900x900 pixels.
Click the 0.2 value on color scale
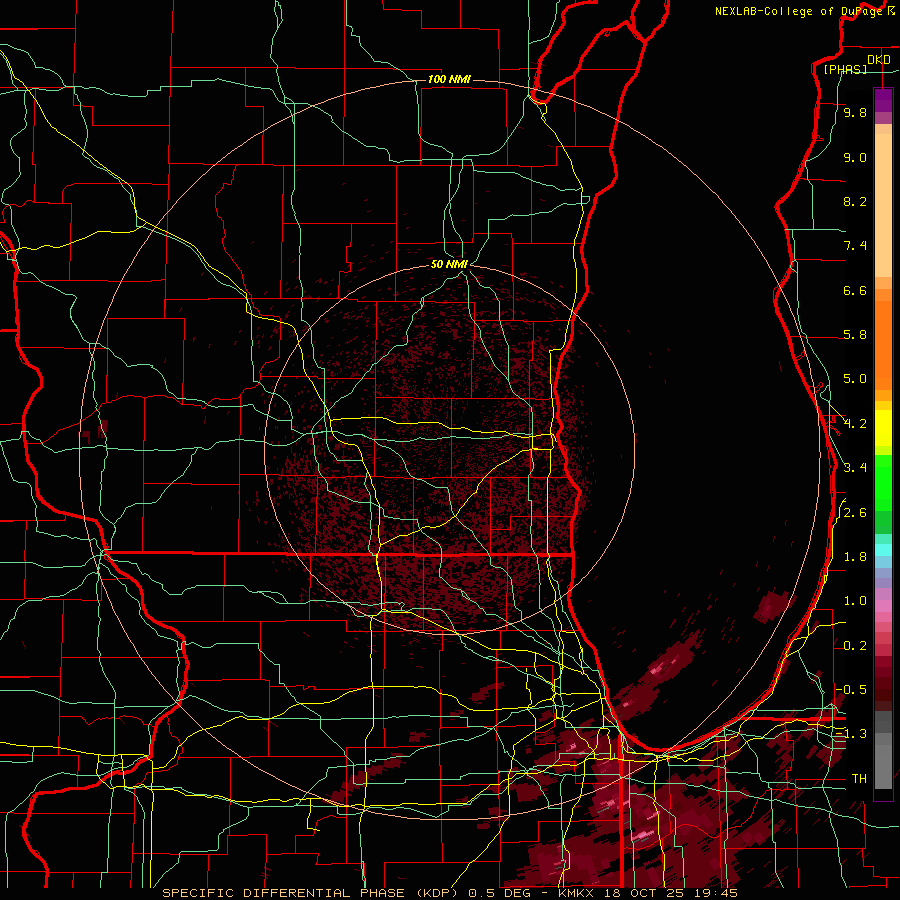855,646
